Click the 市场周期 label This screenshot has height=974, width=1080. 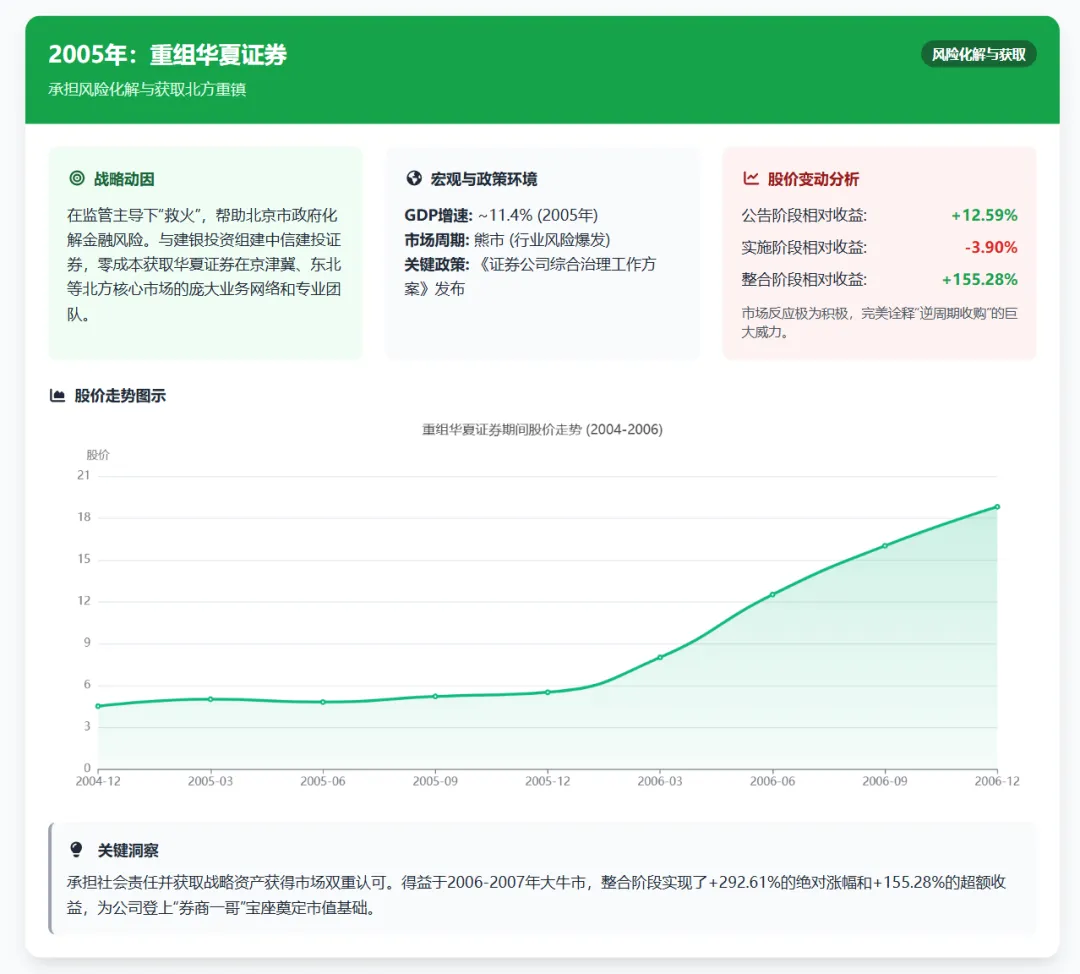coord(437,240)
